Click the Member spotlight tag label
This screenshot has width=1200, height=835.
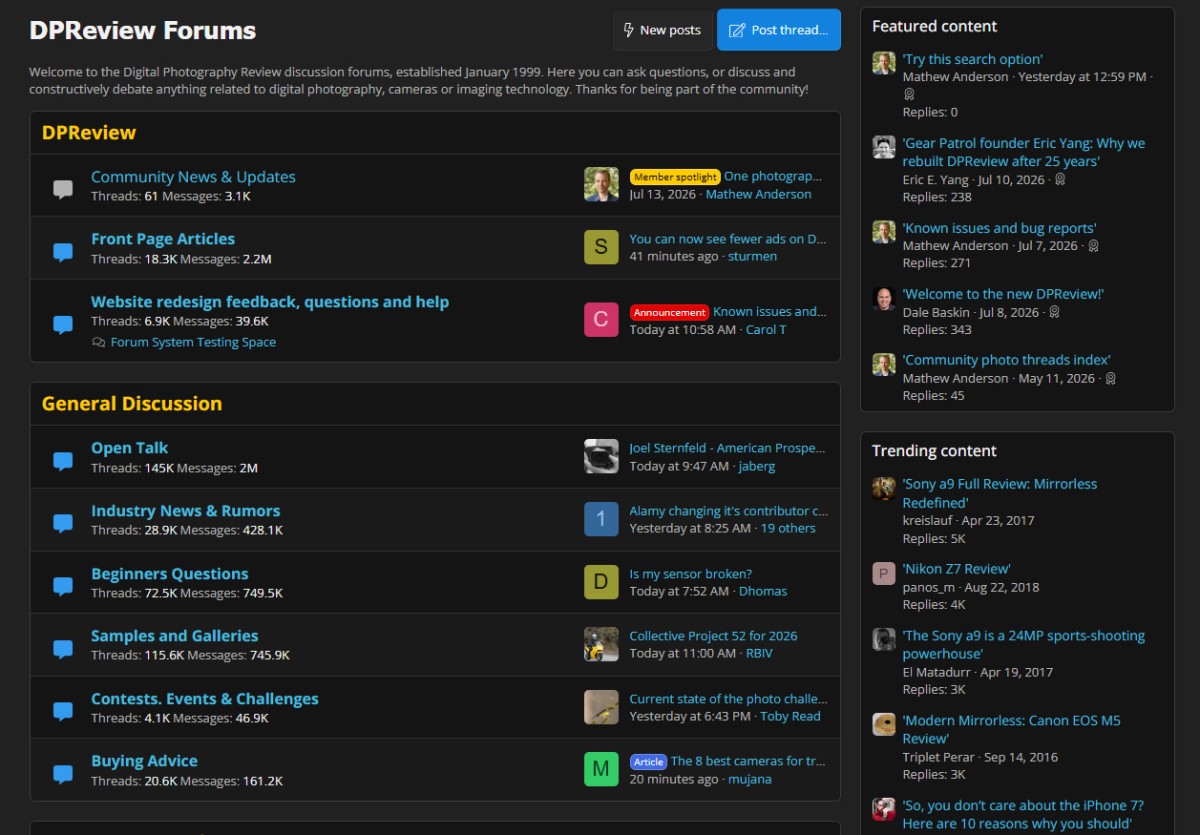coord(675,177)
